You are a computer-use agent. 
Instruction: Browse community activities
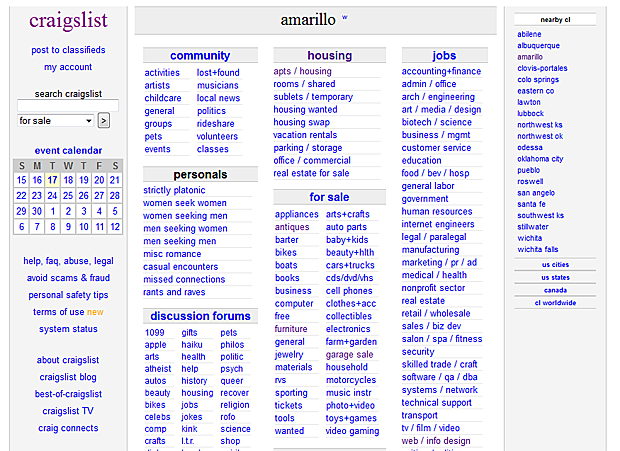[x=162, y=73]
